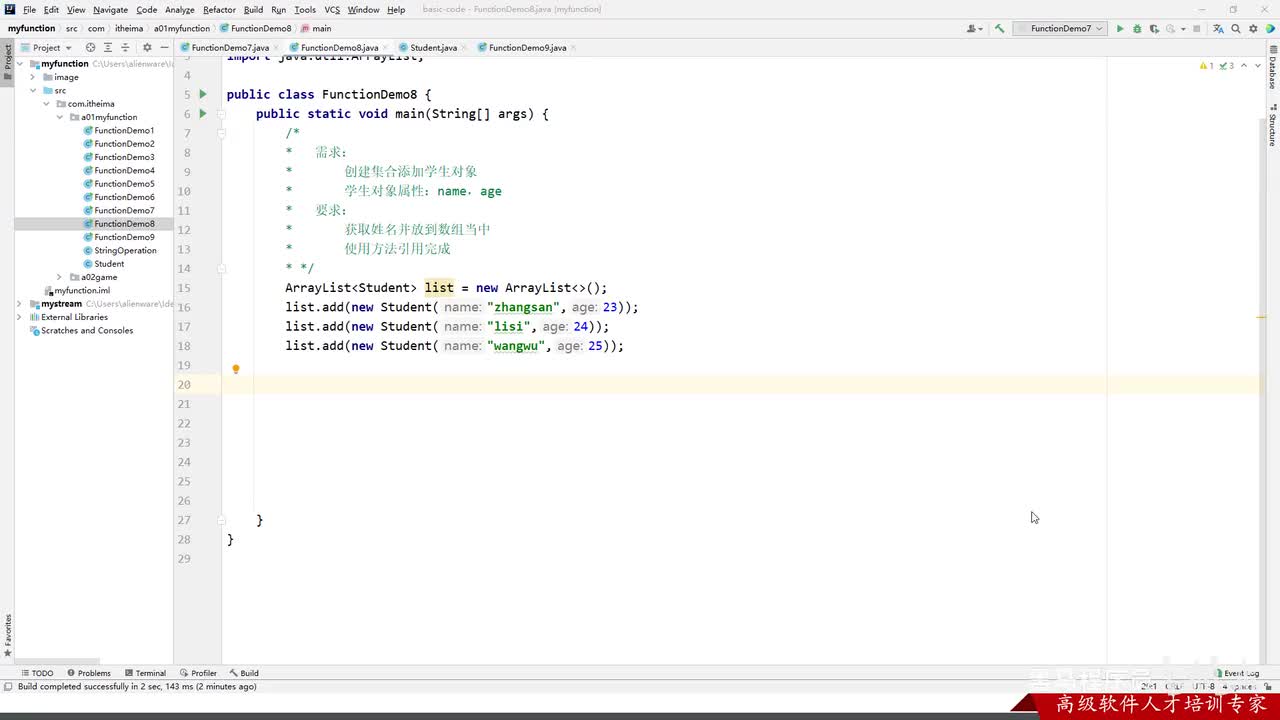Collapse the src folder node
The width and height of the screenshot is (1280, 720).
click(33, 90)
